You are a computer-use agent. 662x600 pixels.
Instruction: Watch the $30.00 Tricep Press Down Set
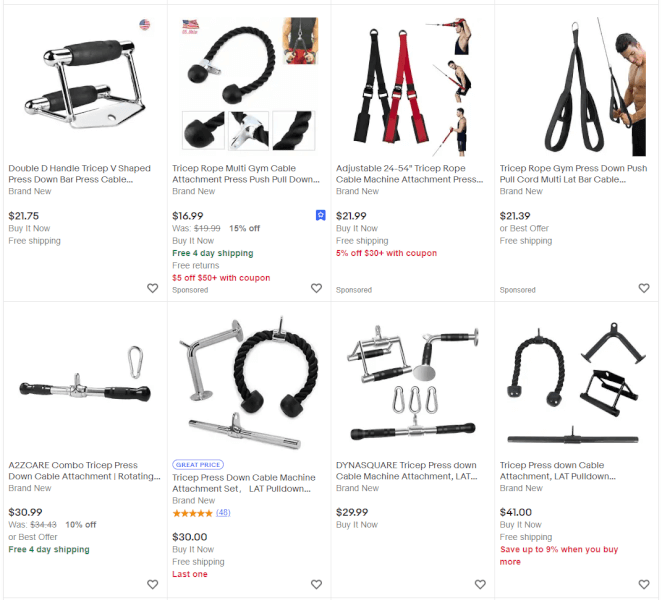(316, 584)
